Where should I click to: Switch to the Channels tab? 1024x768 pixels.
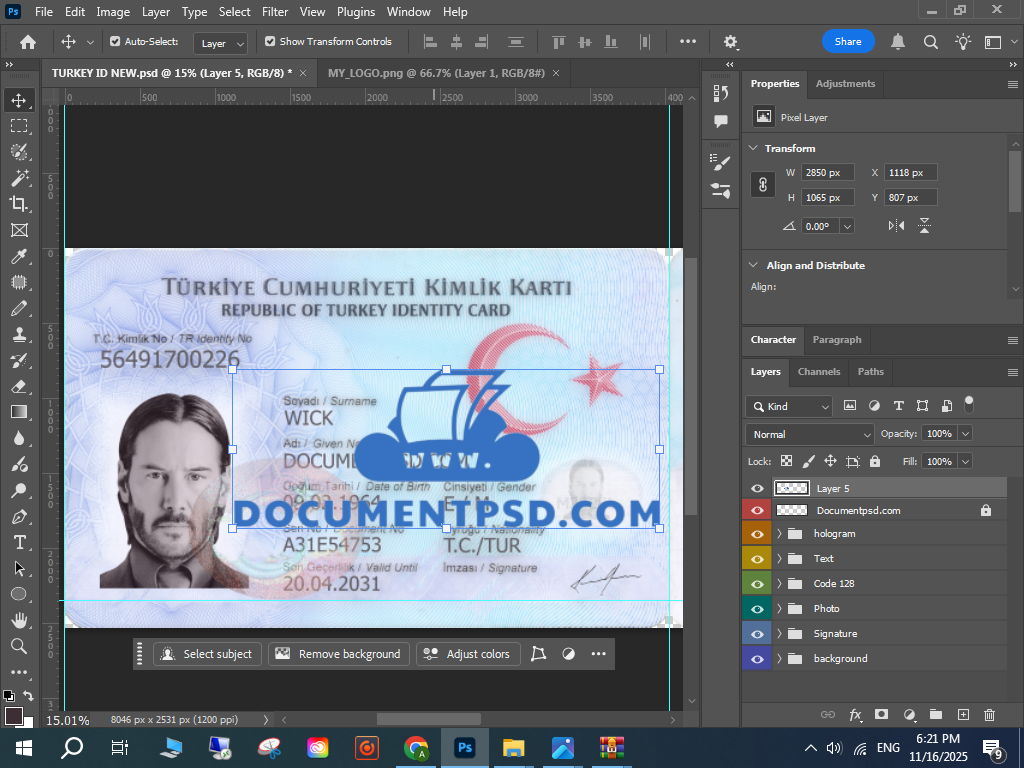[x=818, y=372]
